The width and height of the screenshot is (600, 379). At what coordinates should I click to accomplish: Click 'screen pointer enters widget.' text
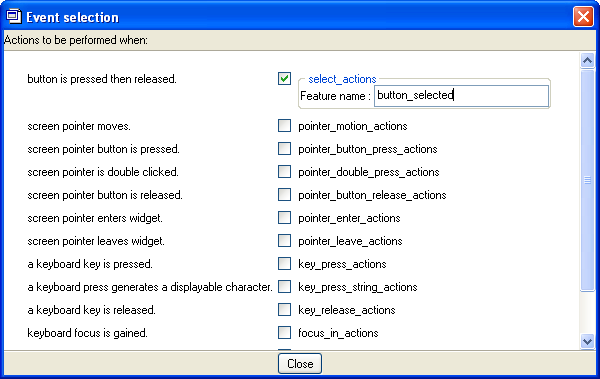[x=95, y=218]
